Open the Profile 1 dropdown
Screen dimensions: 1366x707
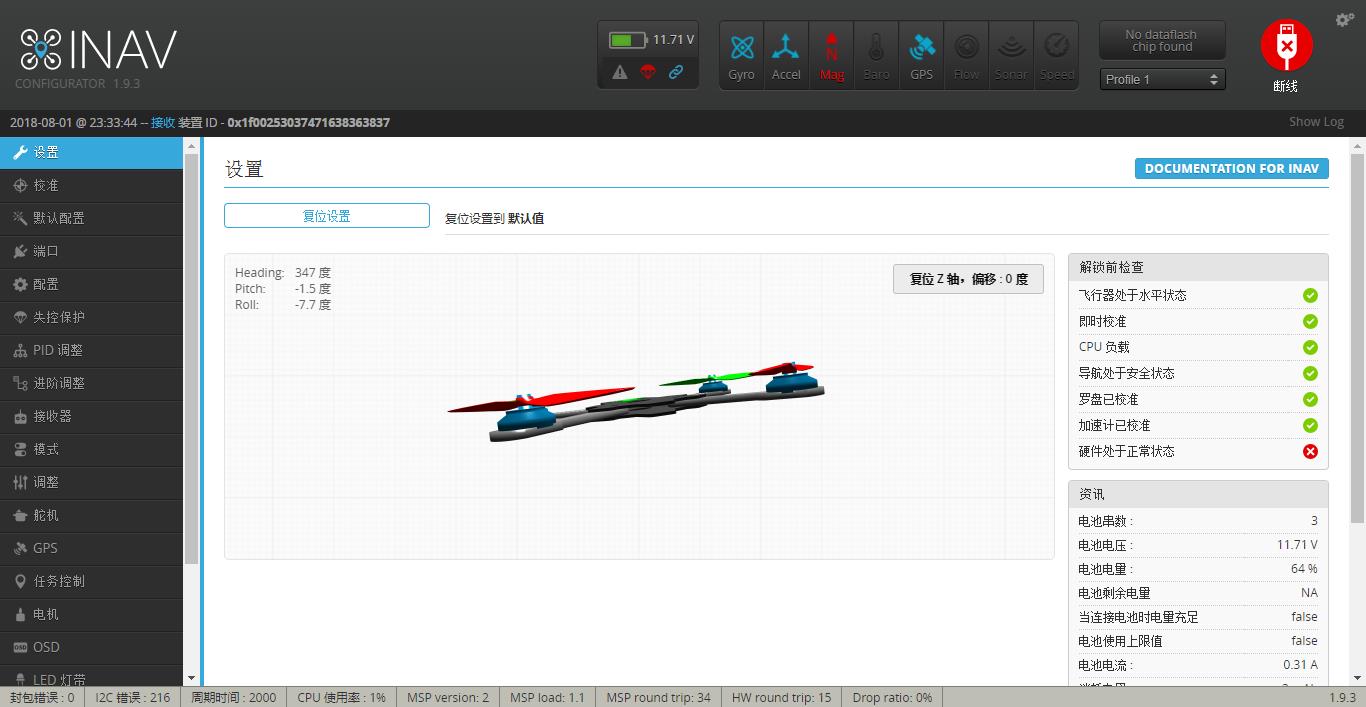[x=1162, y=79]
